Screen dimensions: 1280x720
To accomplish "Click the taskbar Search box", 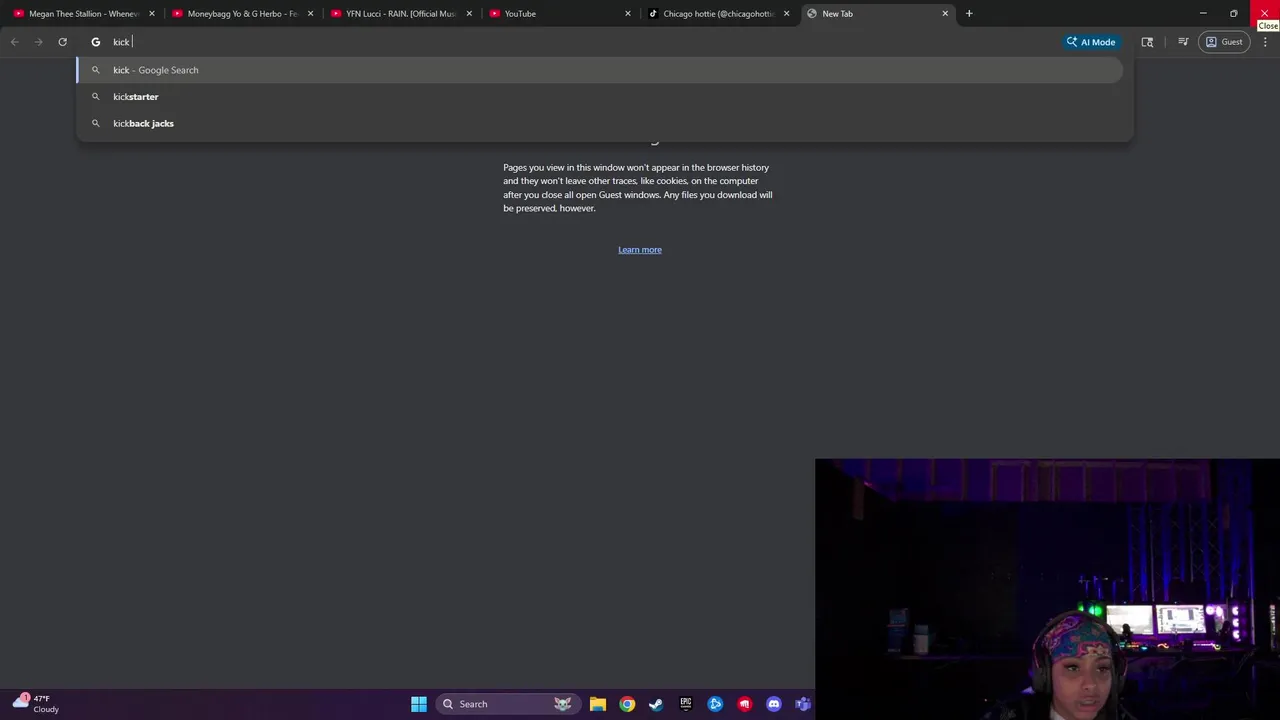I will [x=508, y=704].
